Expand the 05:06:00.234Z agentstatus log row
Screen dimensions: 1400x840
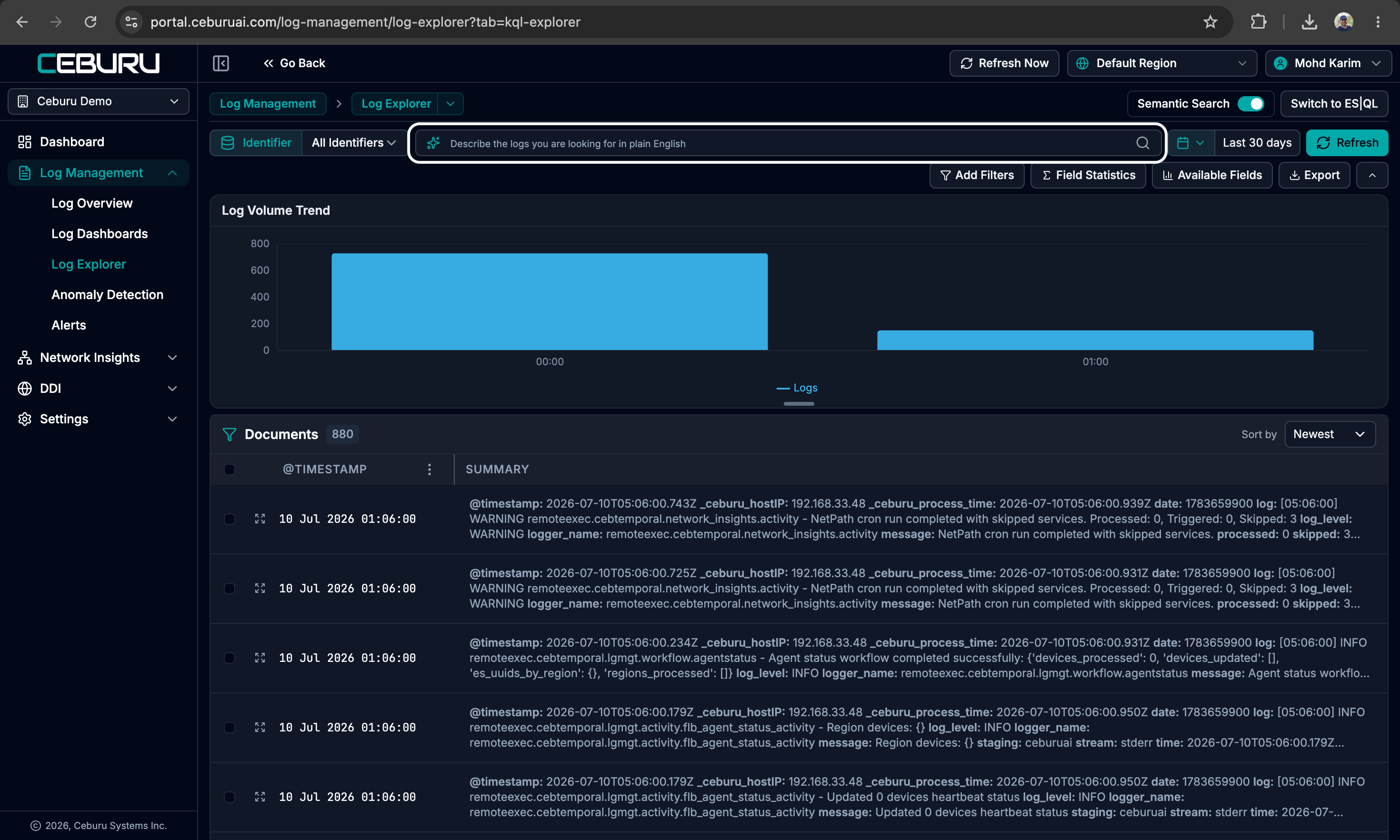coord(260,658)
